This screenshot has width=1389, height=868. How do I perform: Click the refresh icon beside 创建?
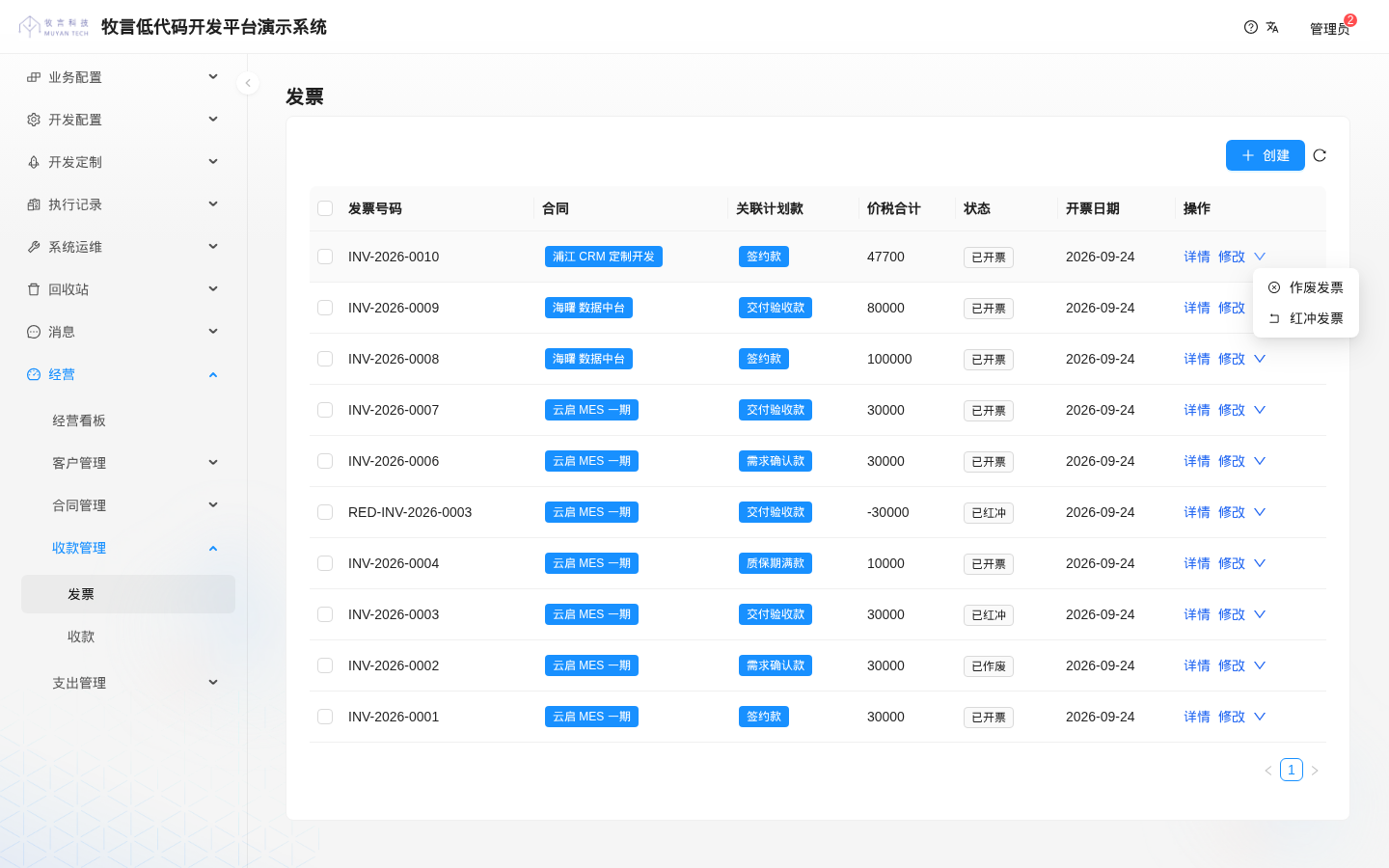click(x=1320, y=155)
